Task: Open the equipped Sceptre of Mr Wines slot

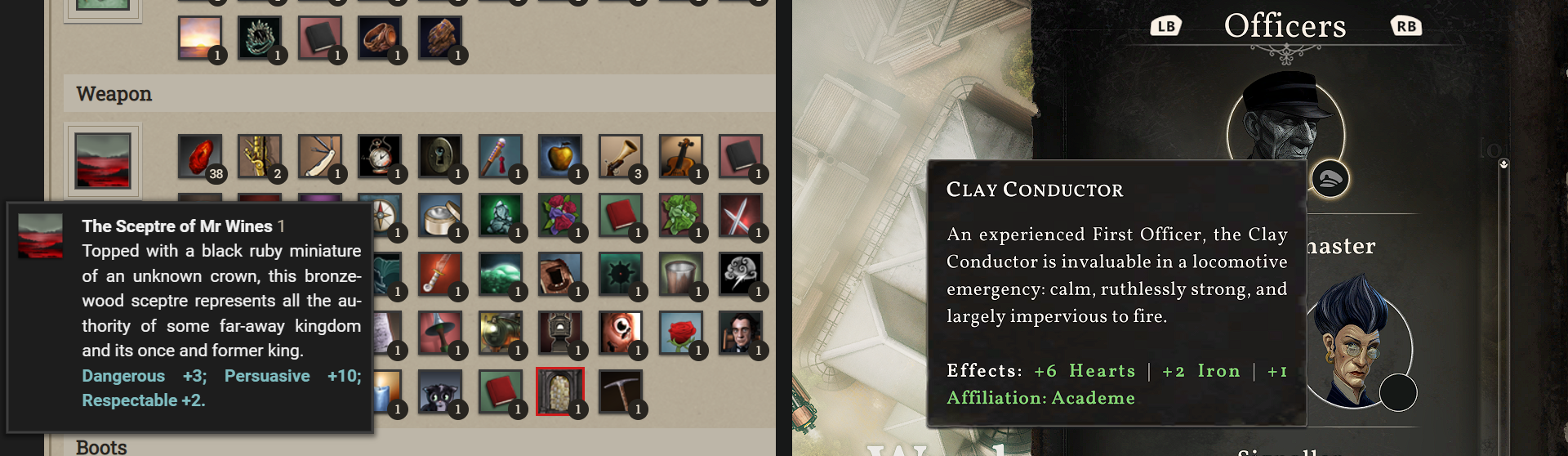Action: (103, 161)
